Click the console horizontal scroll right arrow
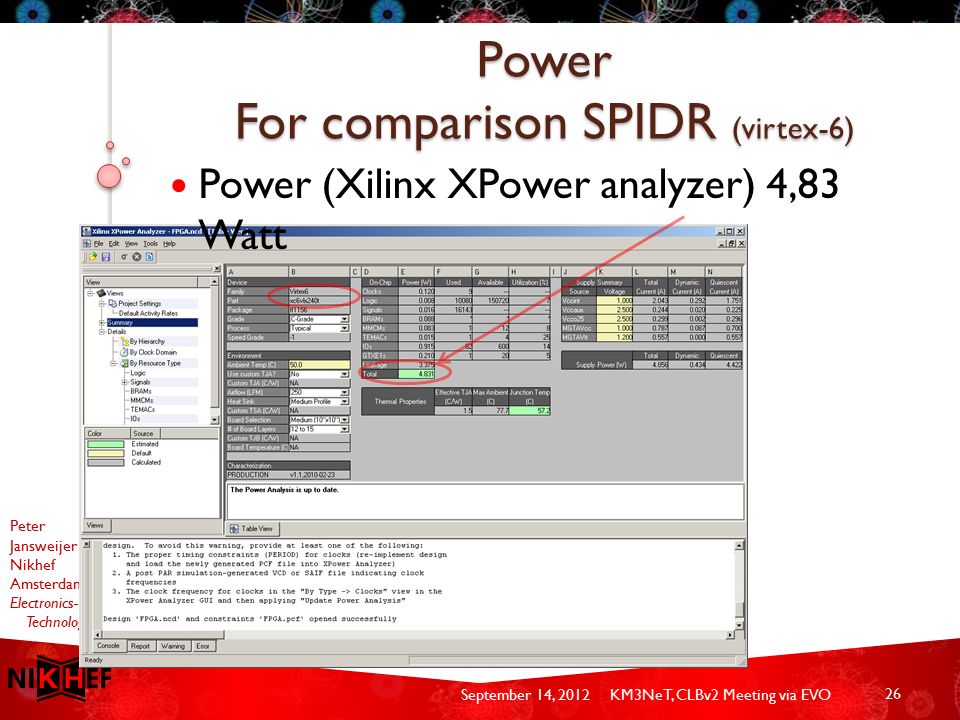The image size is (960, 720). click(x=730, y=635)
